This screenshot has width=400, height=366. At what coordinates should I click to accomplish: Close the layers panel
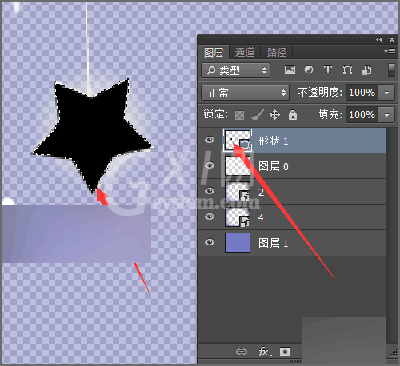[x=392, y=40]
